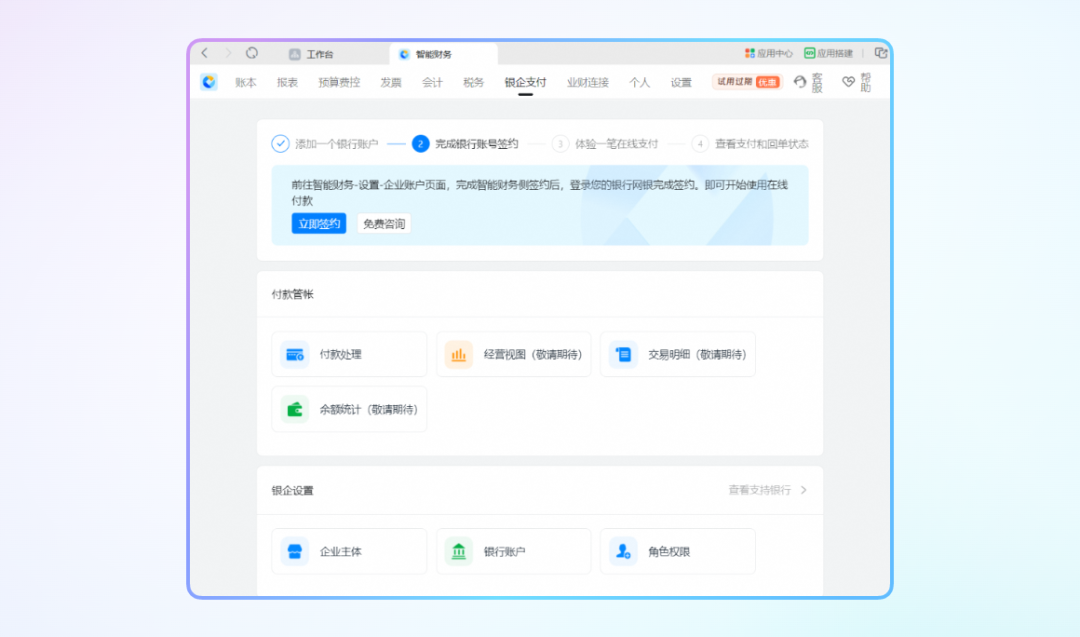This screenshot has width=1080, height=637.
Task: Open 客服 headset support icon
Action: pyautogui.click(x=800, y=82)
